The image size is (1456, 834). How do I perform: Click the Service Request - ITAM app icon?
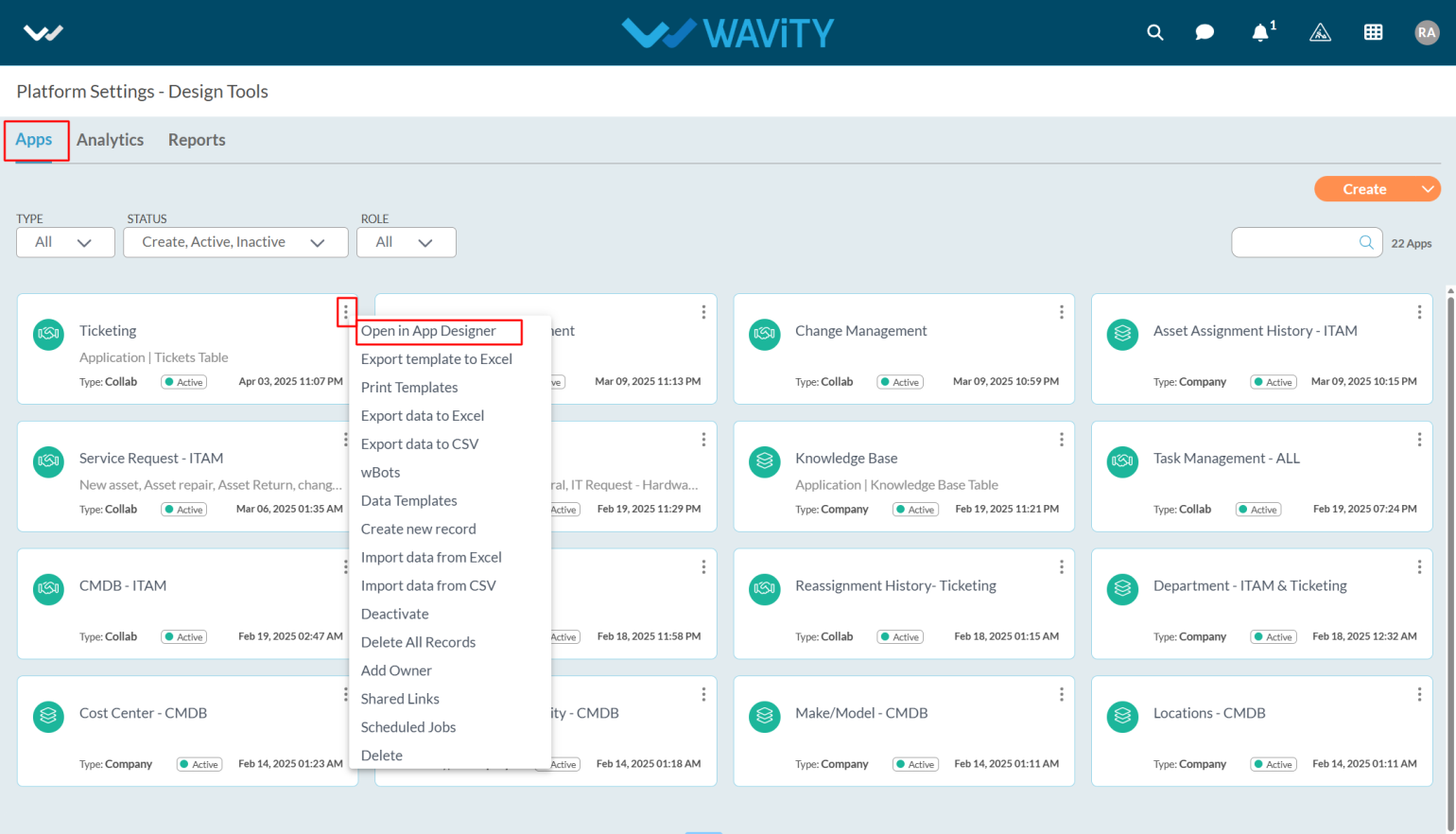[48, 461]
